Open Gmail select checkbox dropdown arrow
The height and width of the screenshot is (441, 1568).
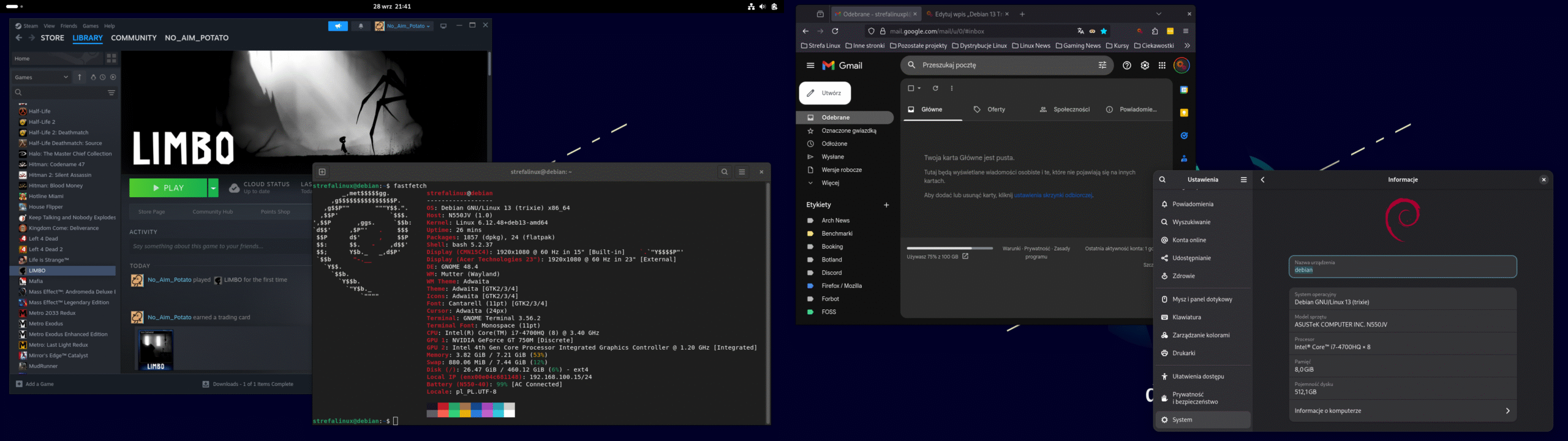point(919,88)
